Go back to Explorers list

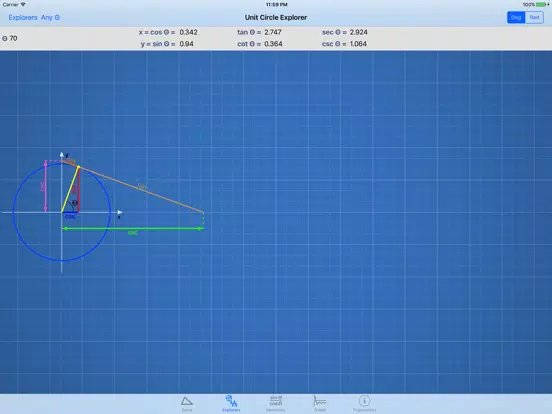point(23,17)
